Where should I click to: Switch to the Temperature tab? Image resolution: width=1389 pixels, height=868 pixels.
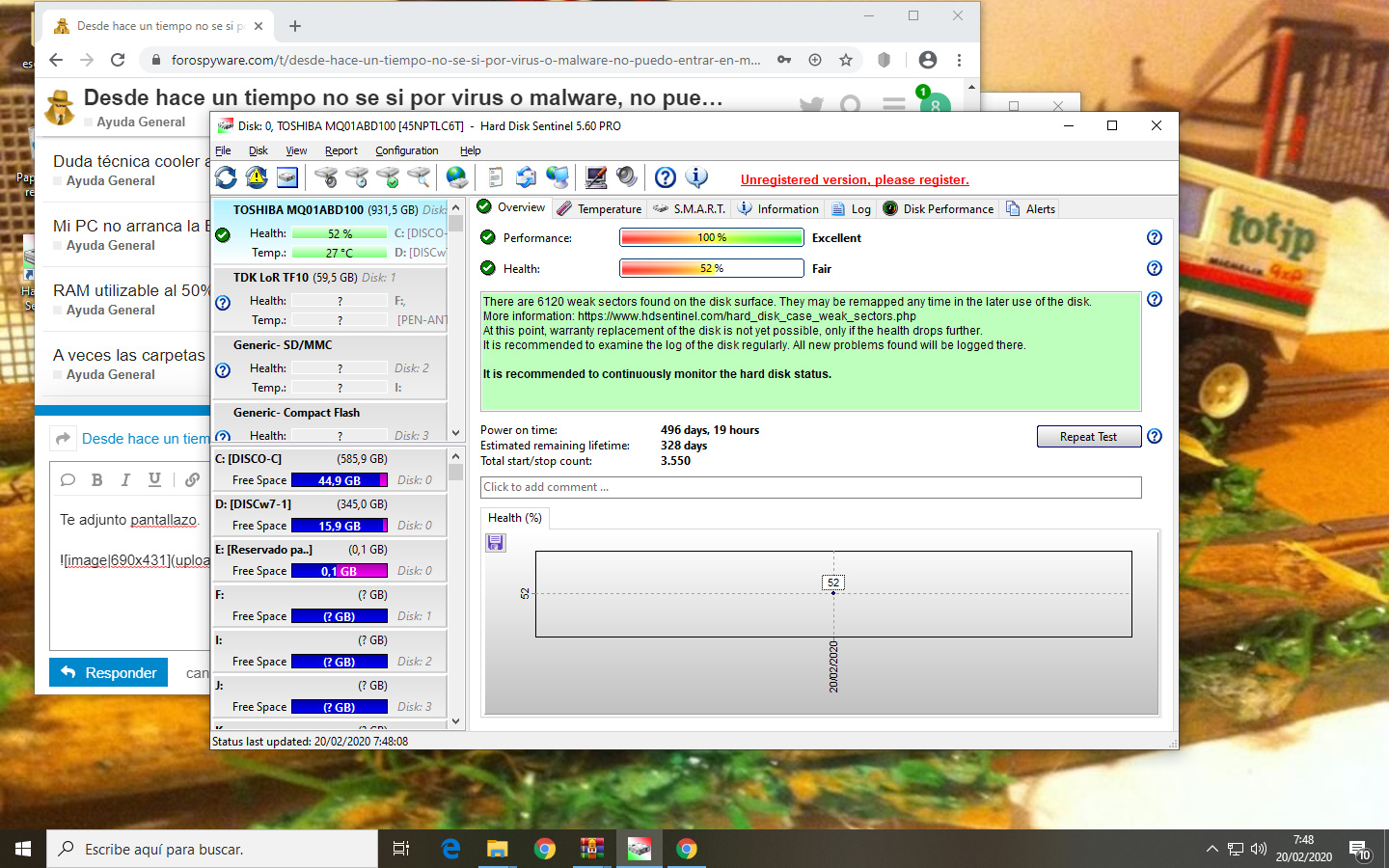tap(599, 208)
